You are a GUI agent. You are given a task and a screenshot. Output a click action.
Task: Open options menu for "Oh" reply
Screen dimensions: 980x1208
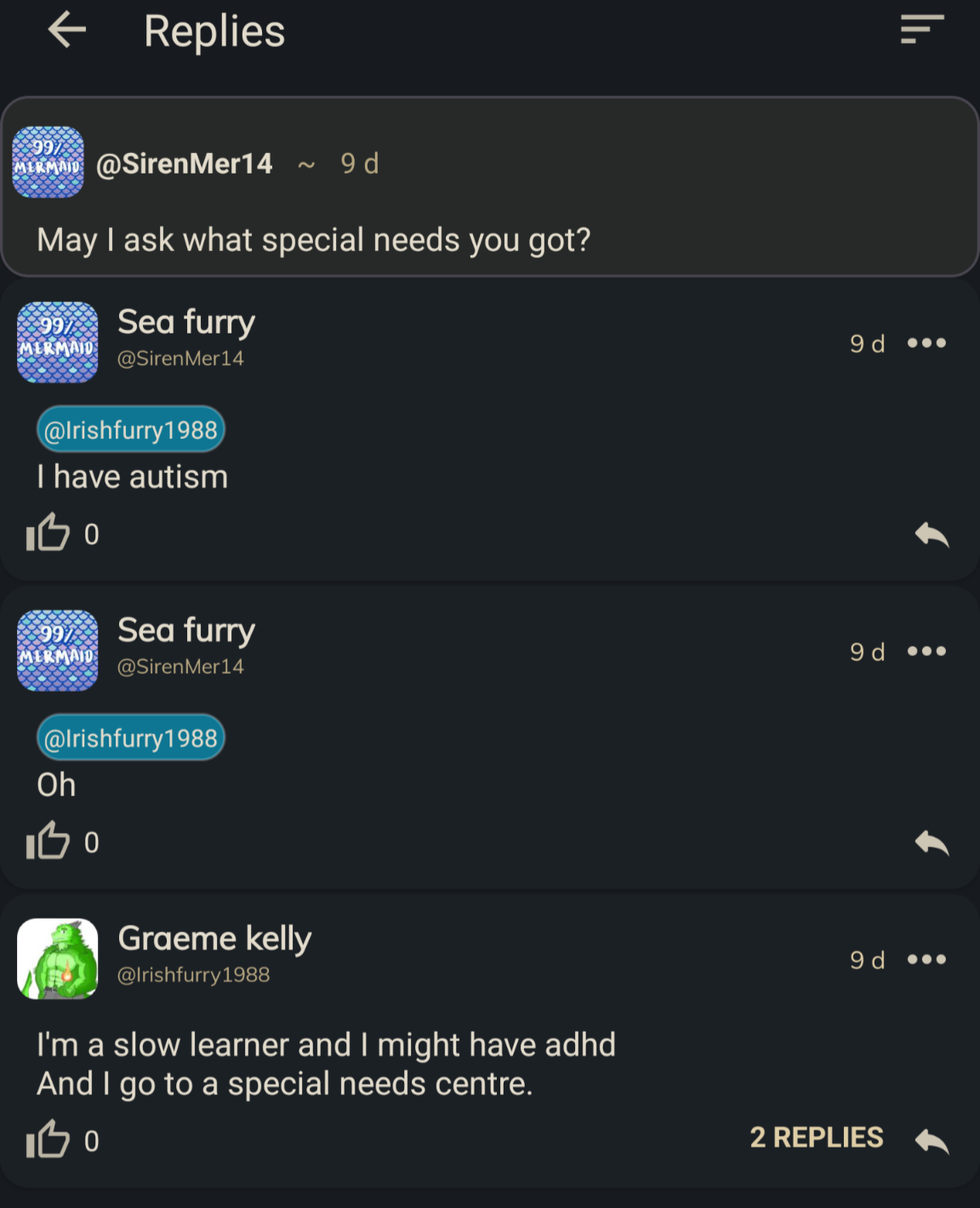pyautogui.click(x=926, y=651)
